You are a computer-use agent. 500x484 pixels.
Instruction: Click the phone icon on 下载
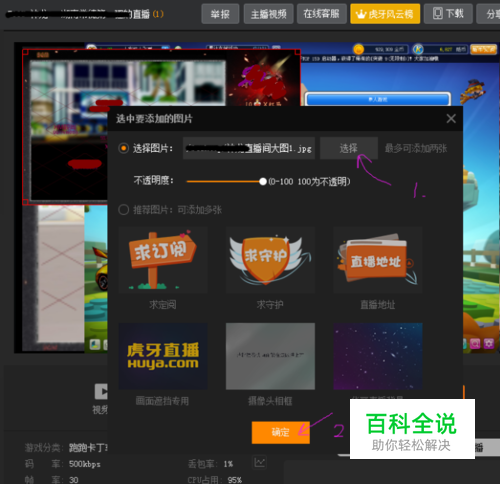(437, 14)
